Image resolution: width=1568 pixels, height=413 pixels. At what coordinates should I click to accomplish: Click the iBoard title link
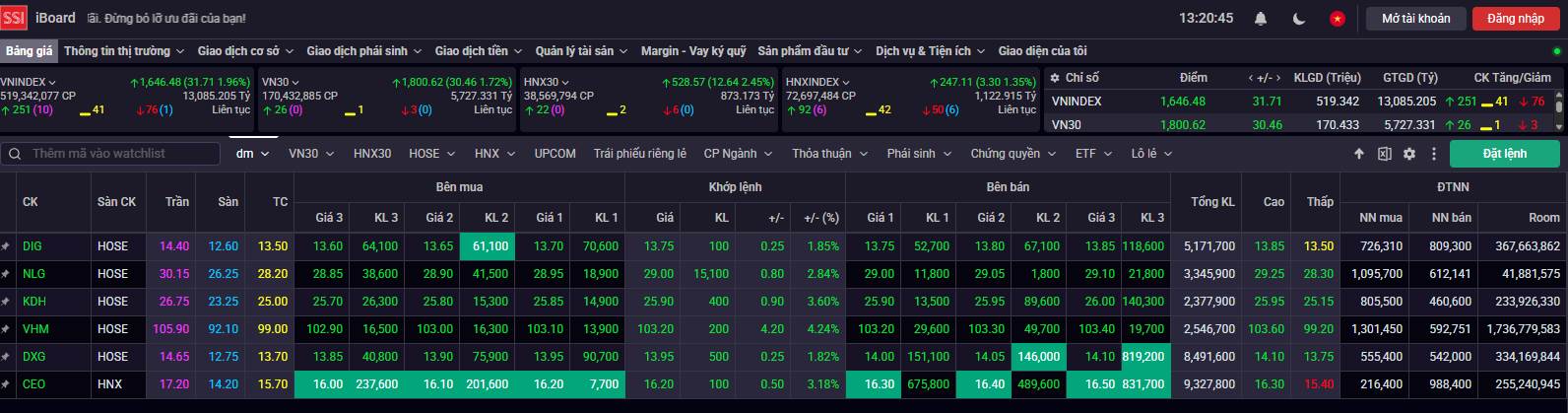(54, 19)
